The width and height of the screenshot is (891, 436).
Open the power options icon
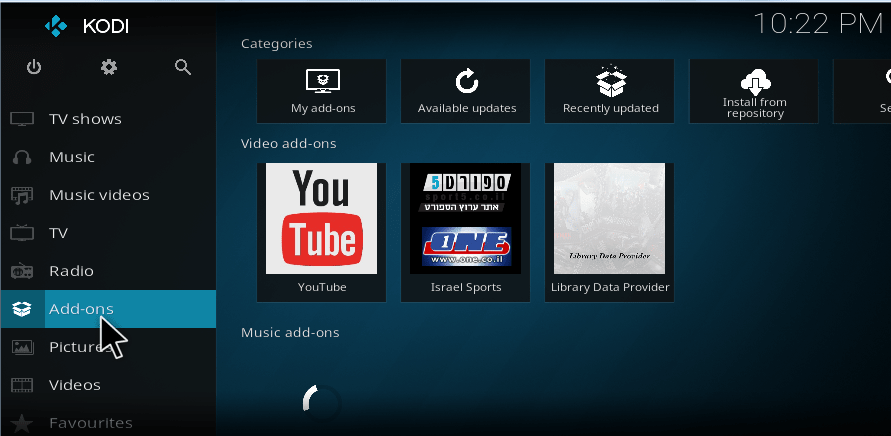34,68
